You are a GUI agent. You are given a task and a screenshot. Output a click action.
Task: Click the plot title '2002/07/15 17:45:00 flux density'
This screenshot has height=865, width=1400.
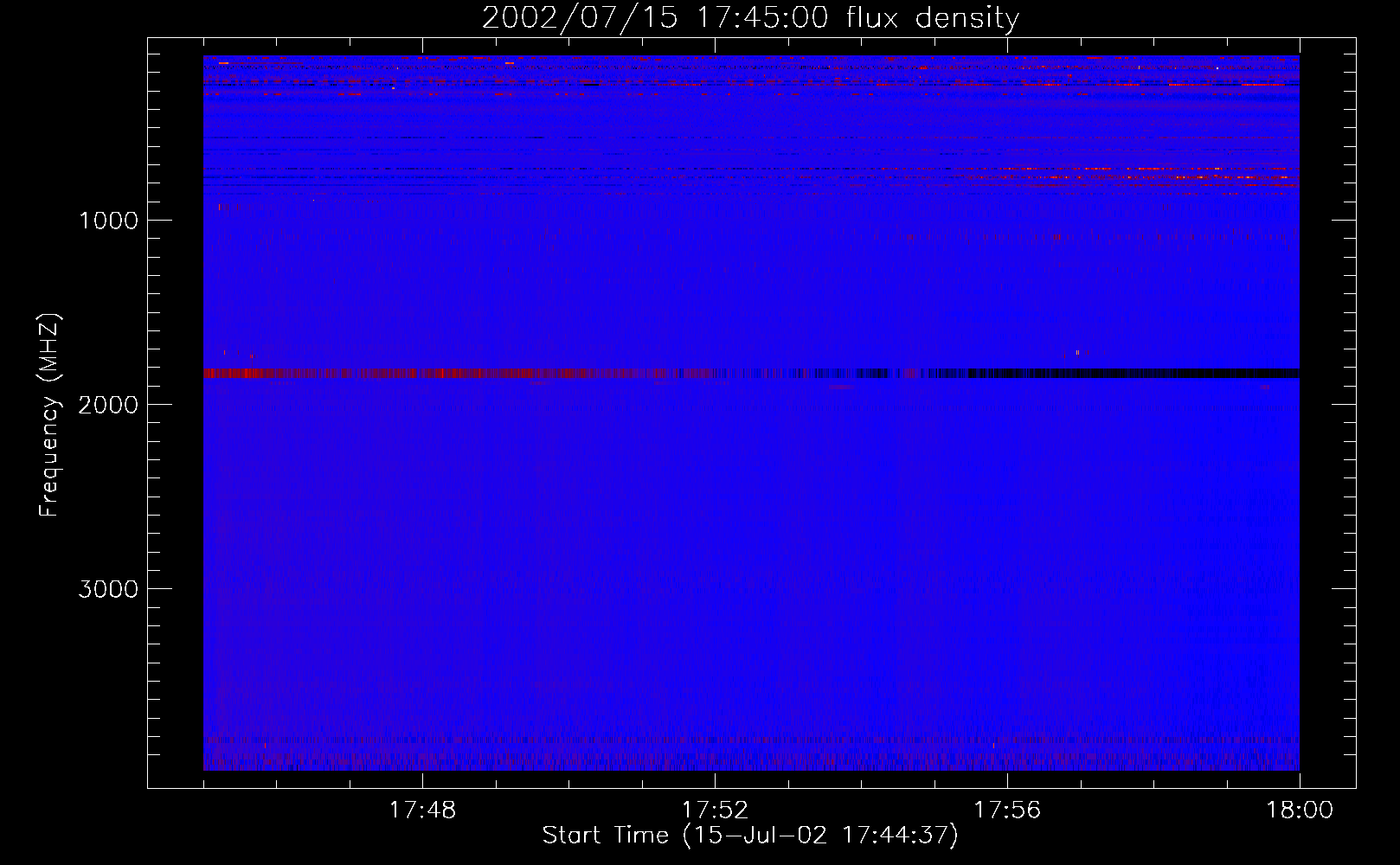pos(750,17)
